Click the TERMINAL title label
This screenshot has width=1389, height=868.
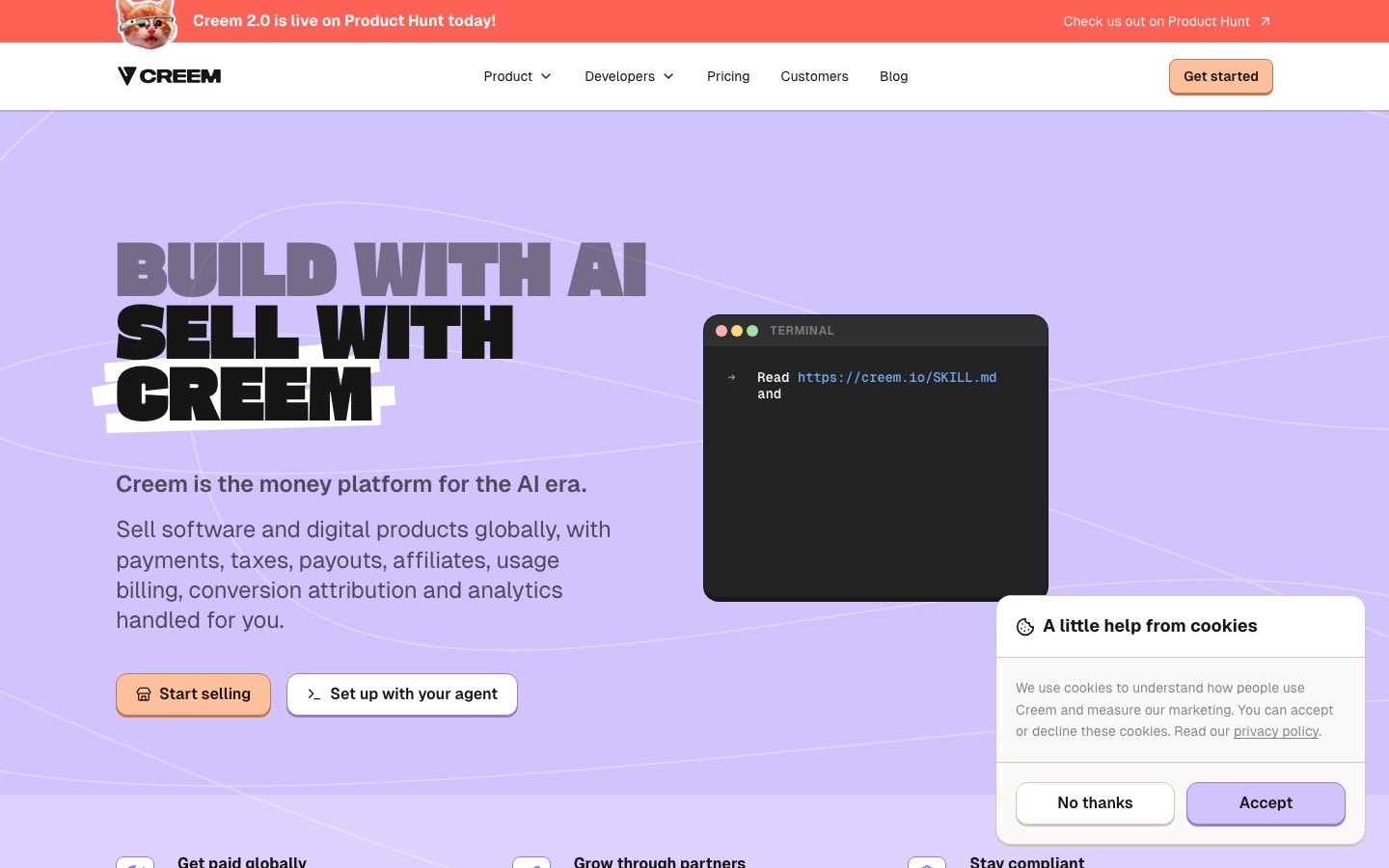tap(802, 331)
